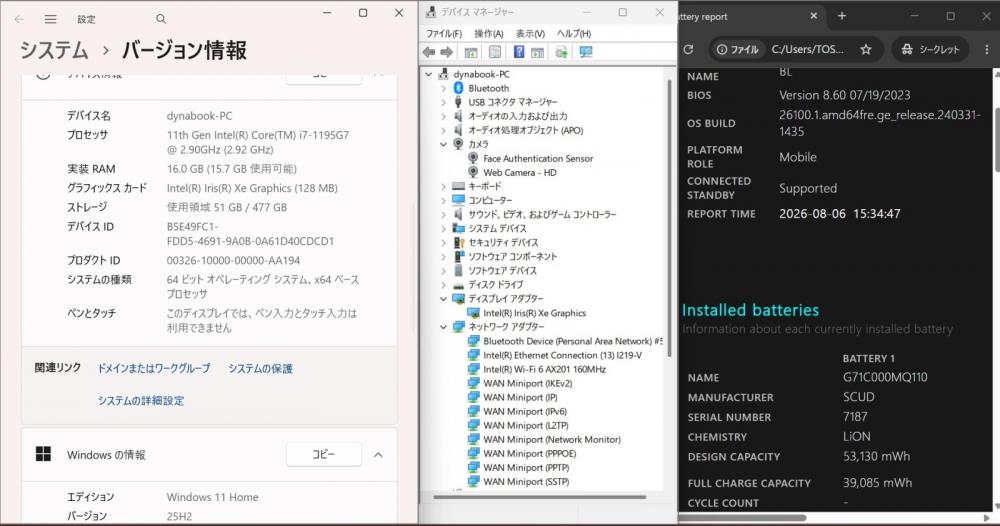Image resolution: width=1000 pixels, height=526 pixels.
Task: Collapse the カメラ category
Action: pos(443,144)
